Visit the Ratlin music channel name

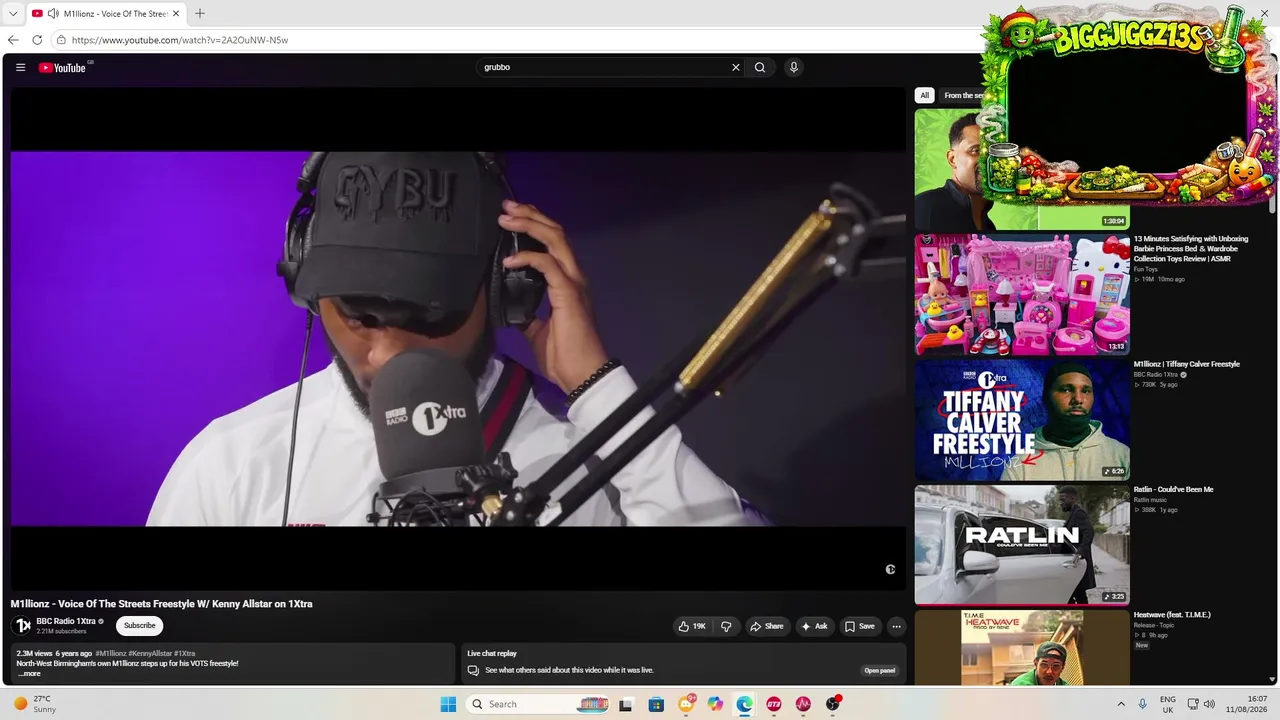point(1150,500)
